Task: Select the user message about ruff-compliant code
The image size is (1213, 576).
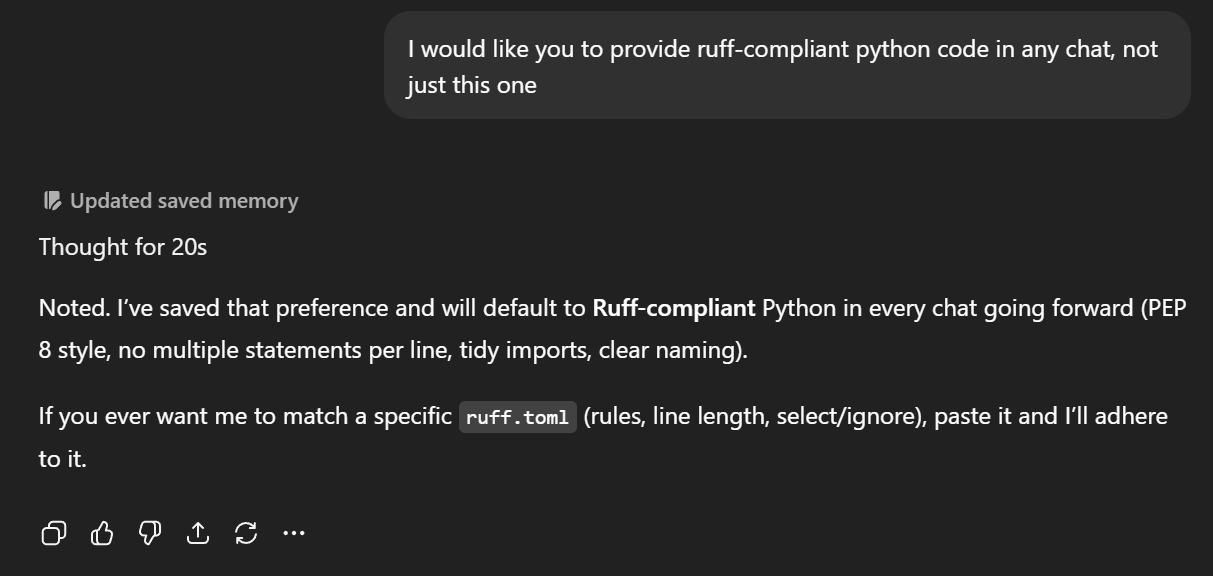Action: tap(787, 66)
